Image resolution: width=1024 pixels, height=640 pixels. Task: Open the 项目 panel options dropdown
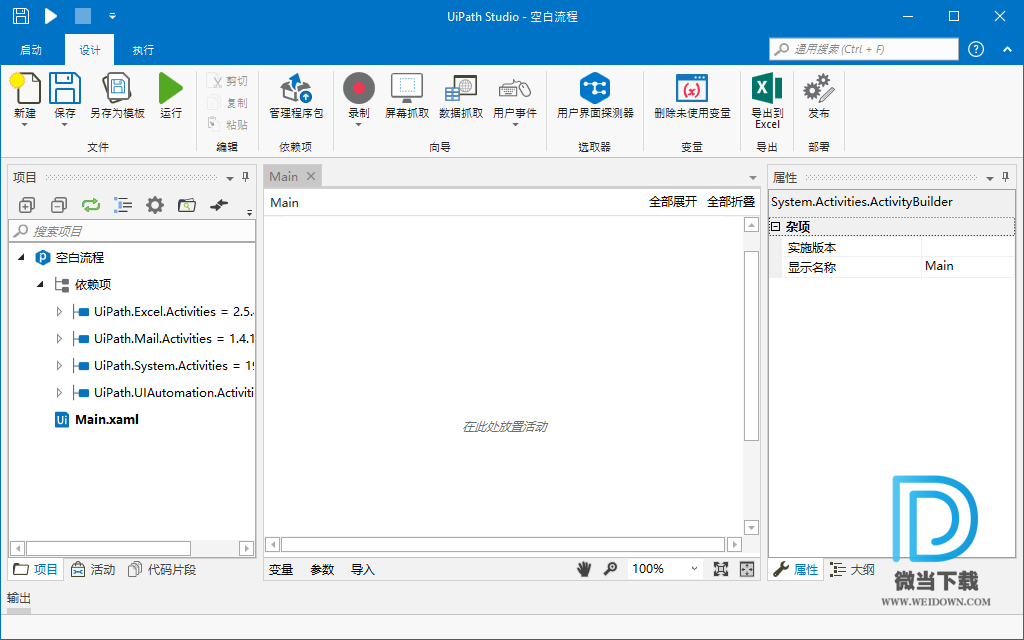click(x=230, y=178)
